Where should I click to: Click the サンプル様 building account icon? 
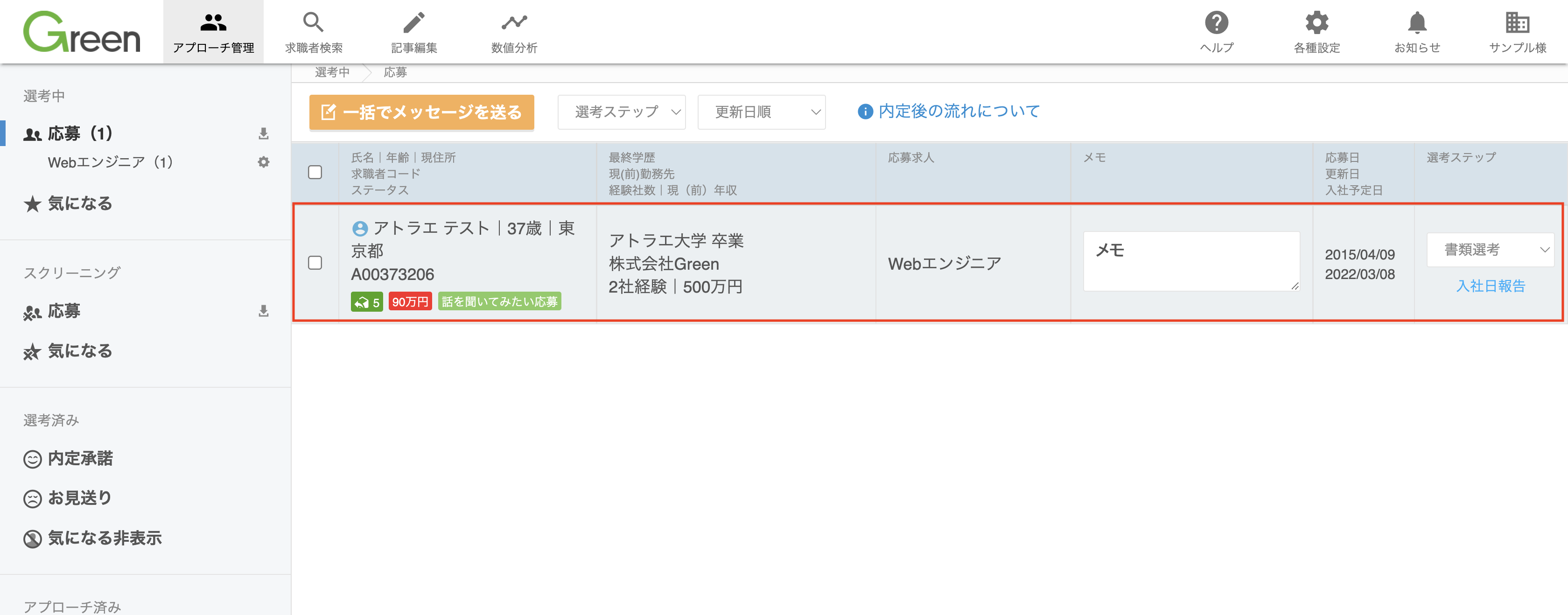click(1517, 23)
